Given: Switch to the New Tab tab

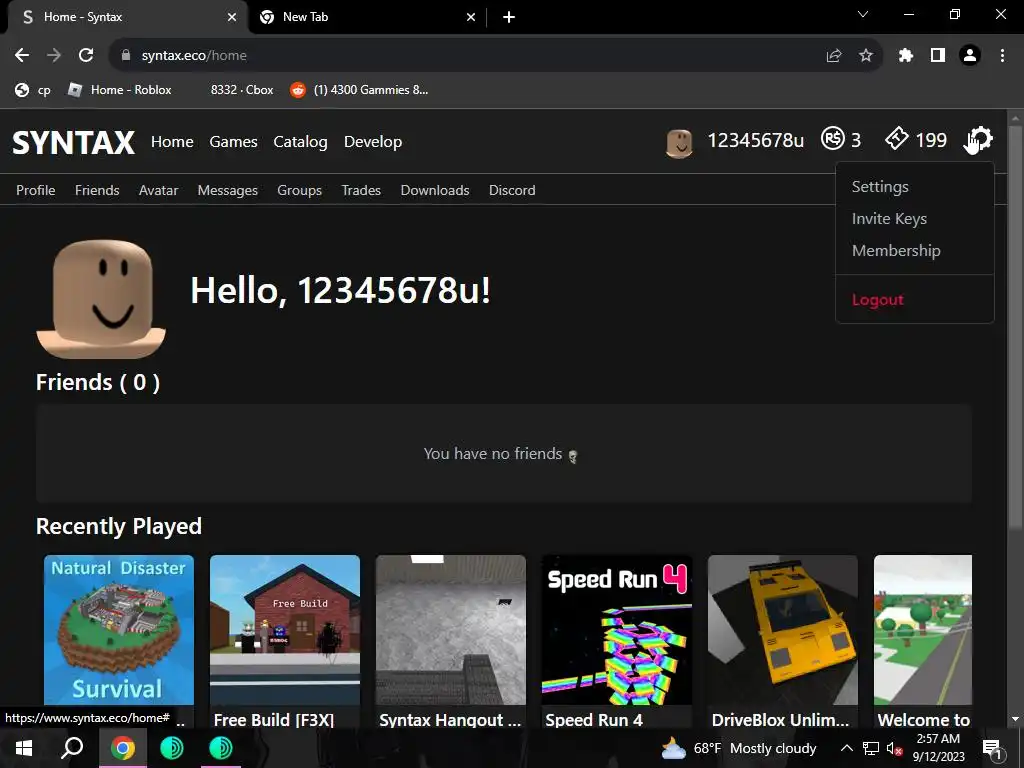Looking at the screenshot, I should (x=367, y=17).
